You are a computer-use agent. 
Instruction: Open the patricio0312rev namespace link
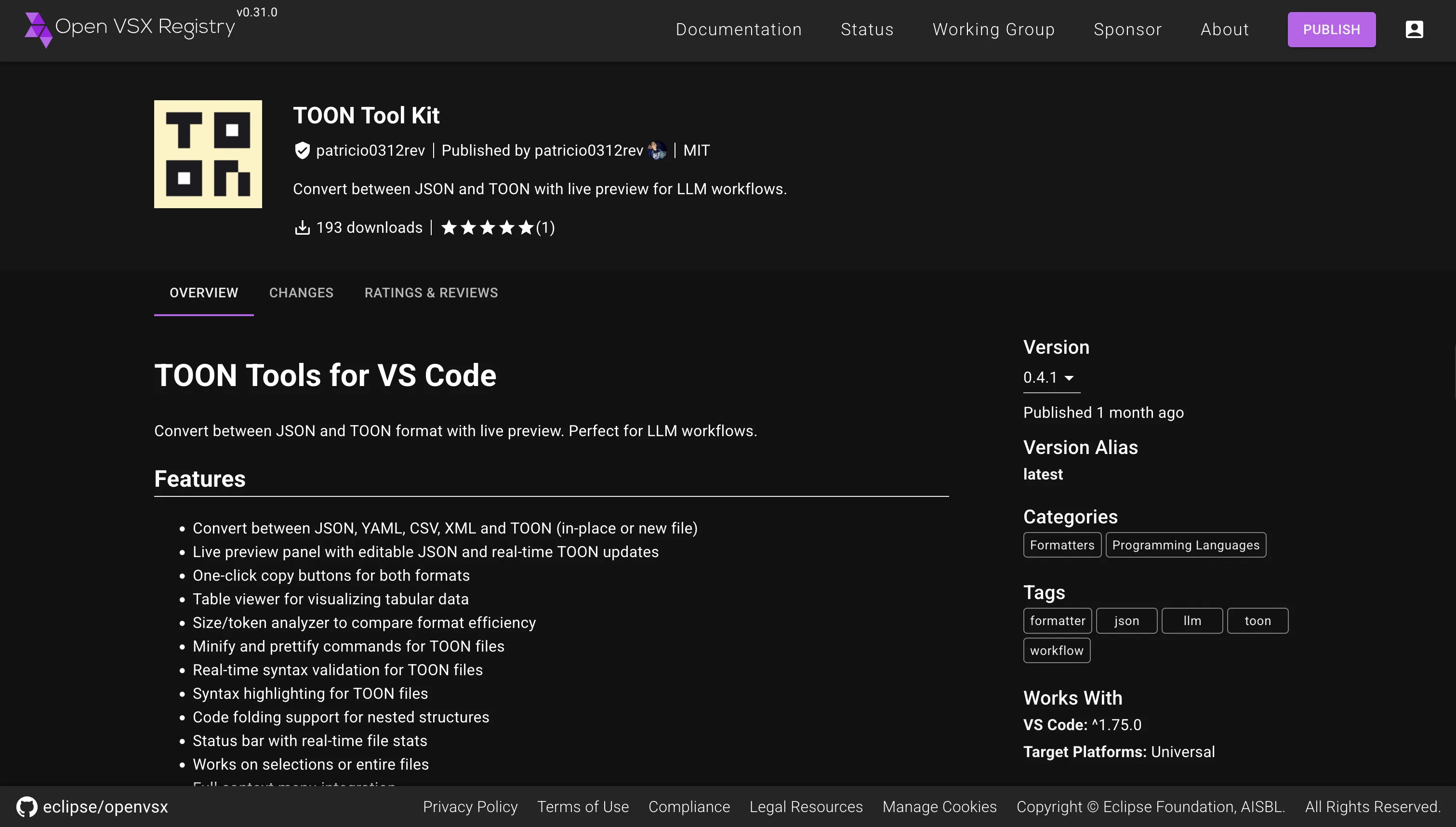click(370, 150)
